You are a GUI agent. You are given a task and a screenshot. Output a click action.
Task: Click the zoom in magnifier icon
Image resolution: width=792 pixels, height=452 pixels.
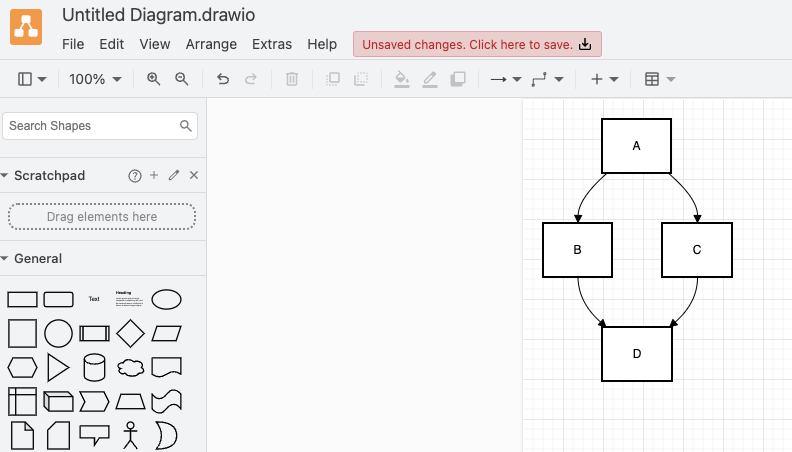tap(154, 79)
